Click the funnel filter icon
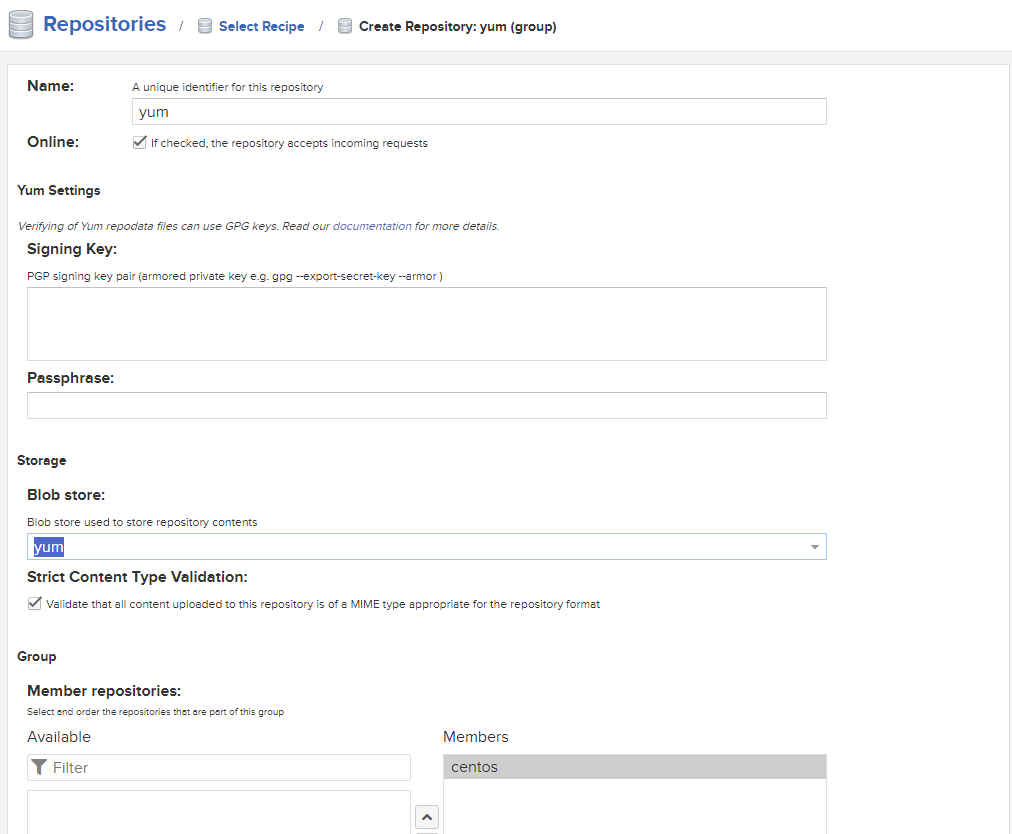This screenshot has width=1012, height=834. [39, 768]
